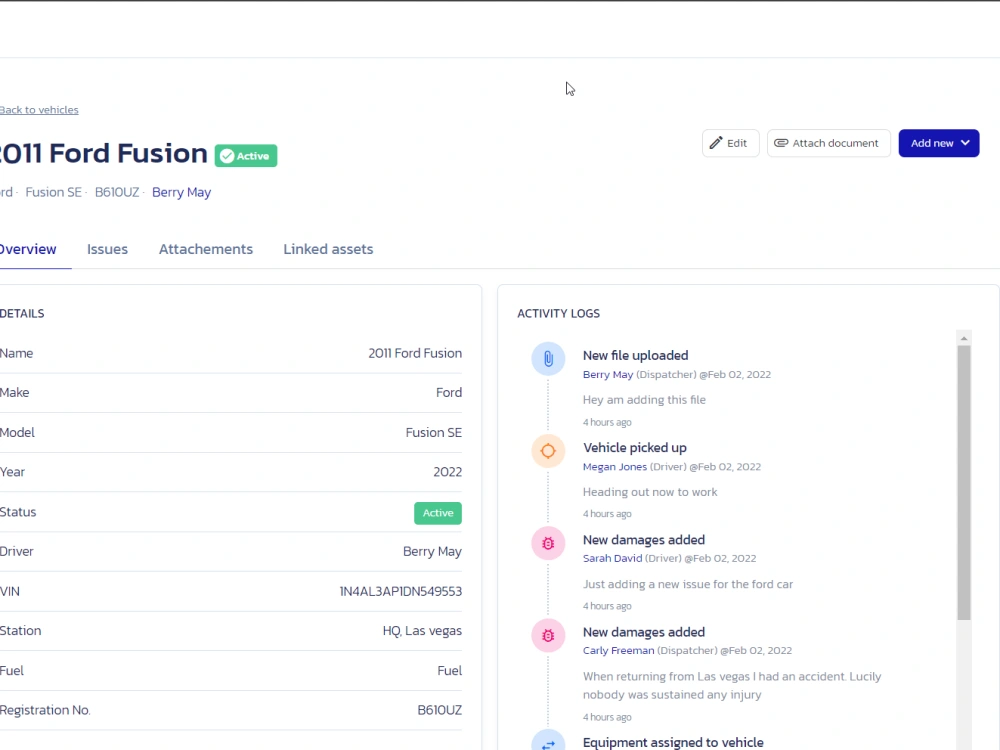Select the Fuel value in details
Screen dimensions: 1000x750
[x=450, y=671]
